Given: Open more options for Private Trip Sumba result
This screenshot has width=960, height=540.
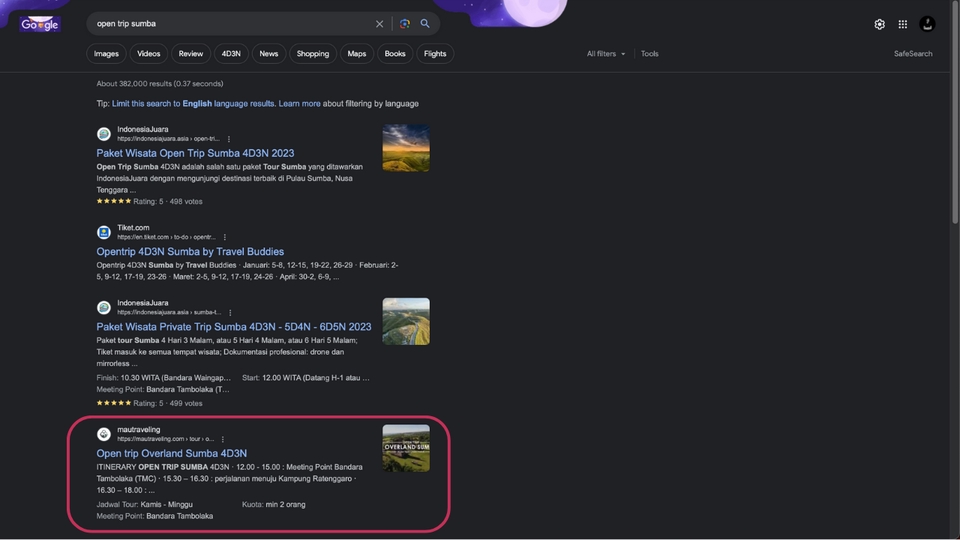Looking at the screenshot, I should 230,312.
